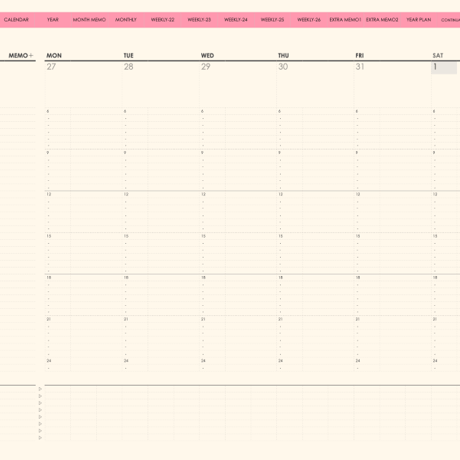
Task: Open day 27 under MON
Action: 51,67
